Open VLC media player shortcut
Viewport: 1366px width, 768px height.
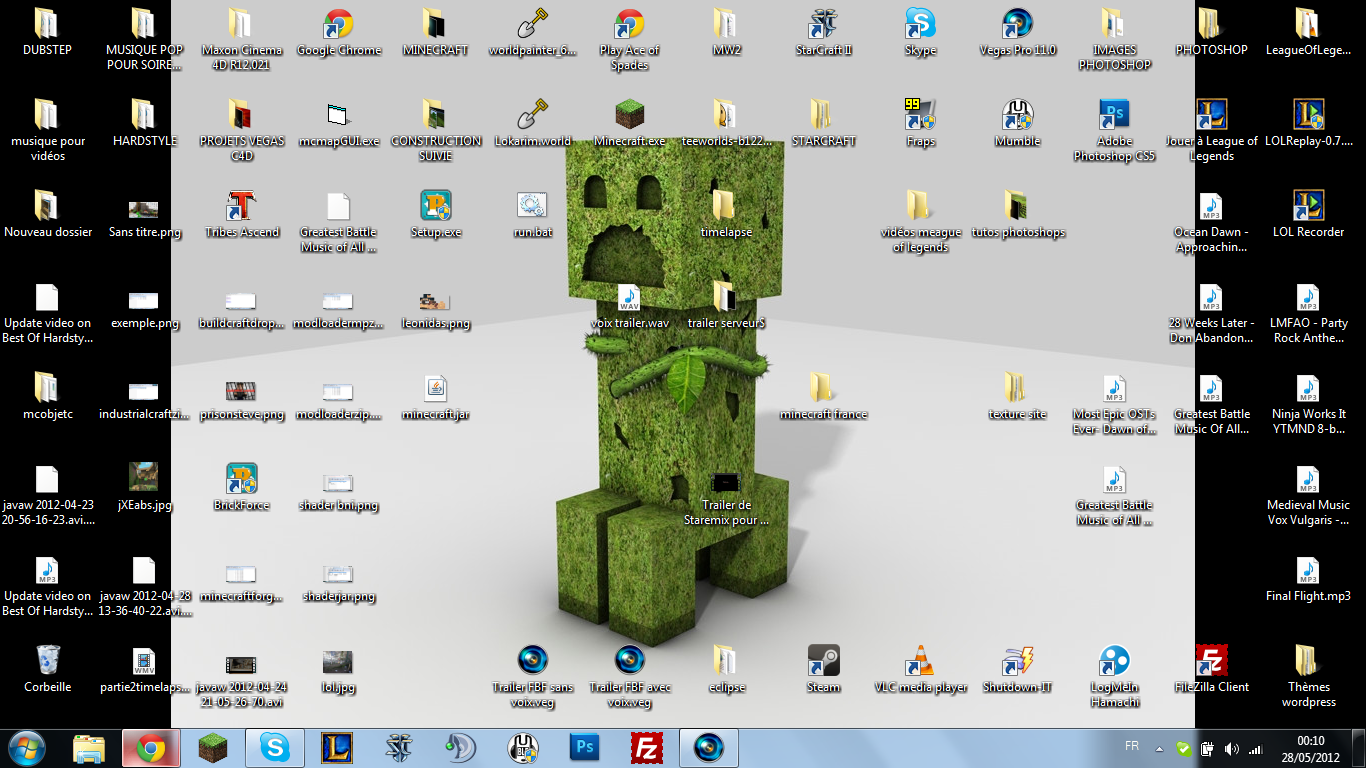[920, 670]
